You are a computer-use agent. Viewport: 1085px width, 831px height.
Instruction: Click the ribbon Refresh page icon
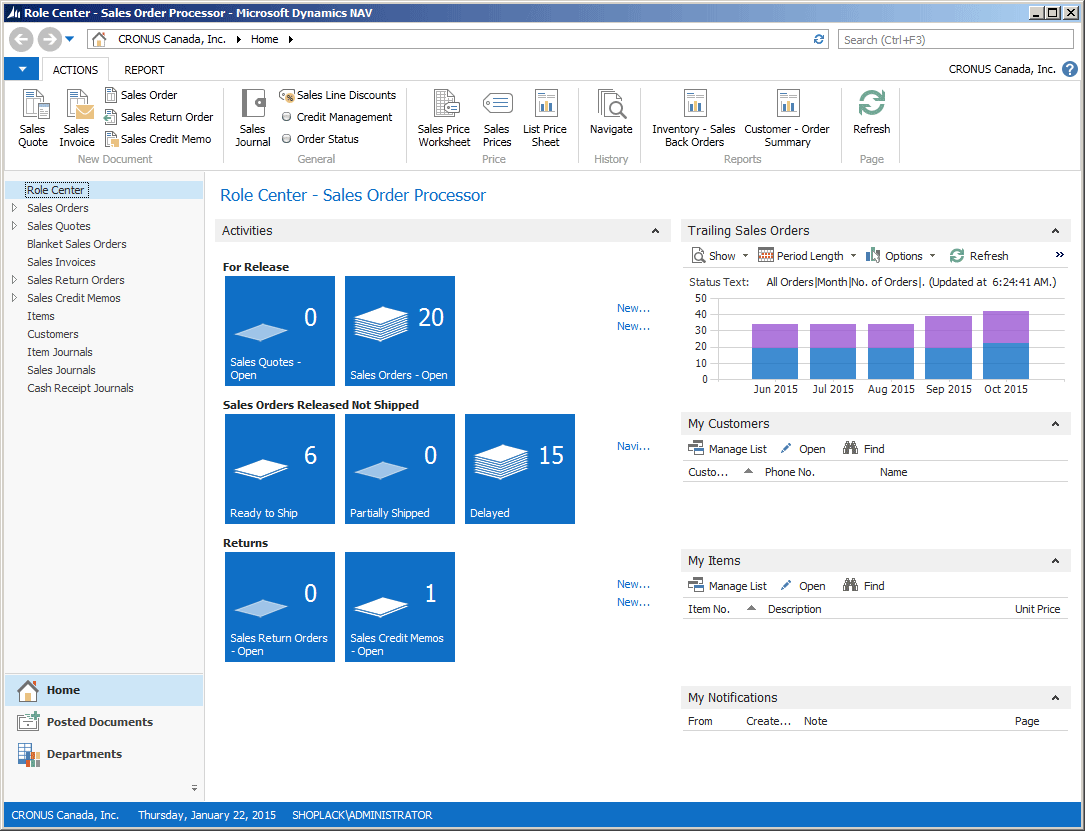[x=872, y=103]
